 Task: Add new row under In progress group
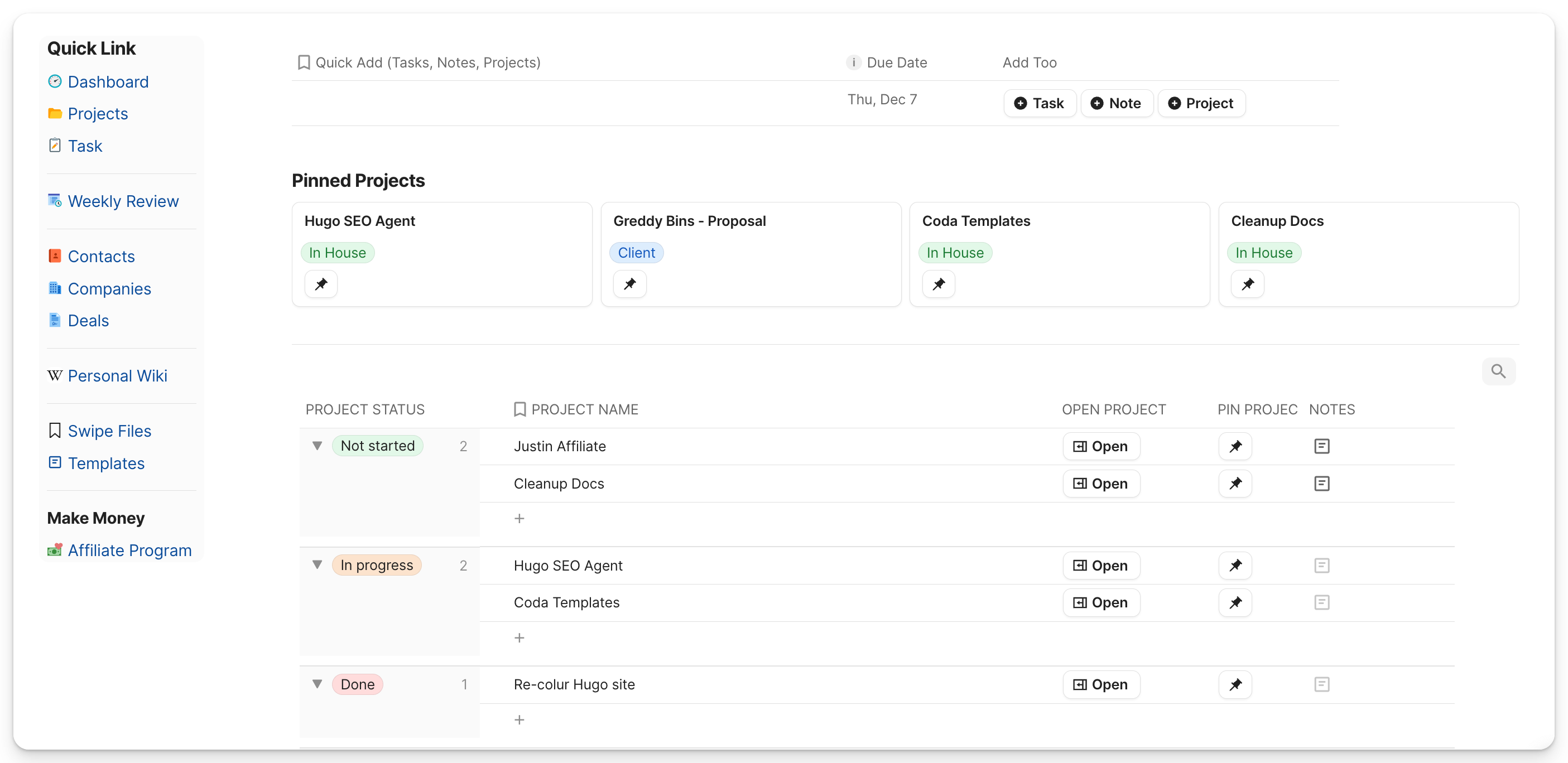(519, 638)
